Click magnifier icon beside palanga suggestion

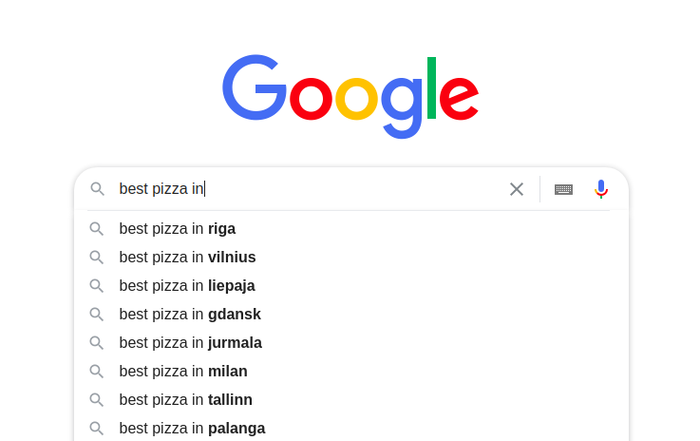click(96, 429)
